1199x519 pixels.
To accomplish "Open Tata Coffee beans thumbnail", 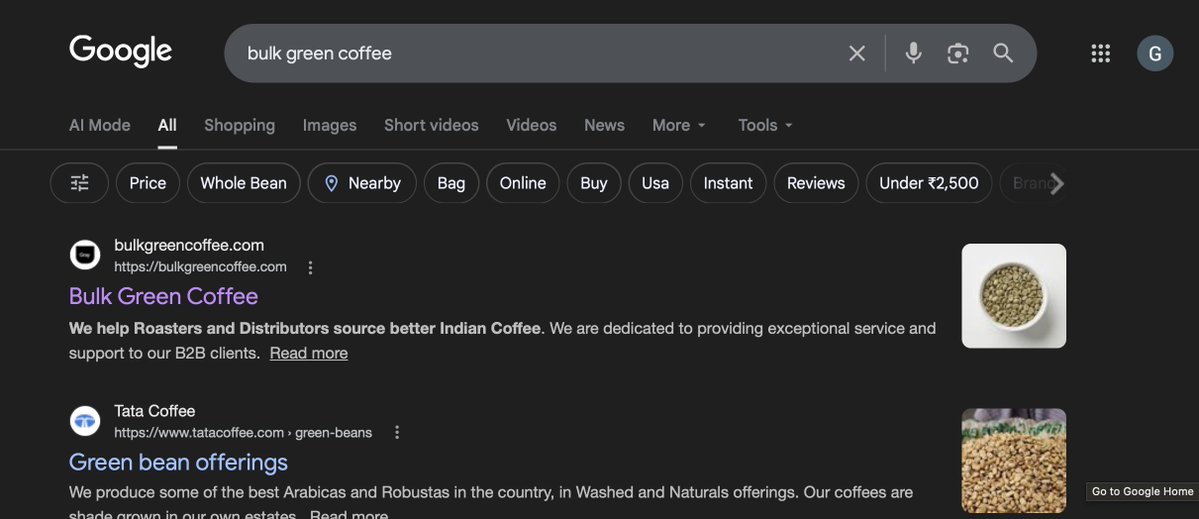I will [x=1013, y=461].
